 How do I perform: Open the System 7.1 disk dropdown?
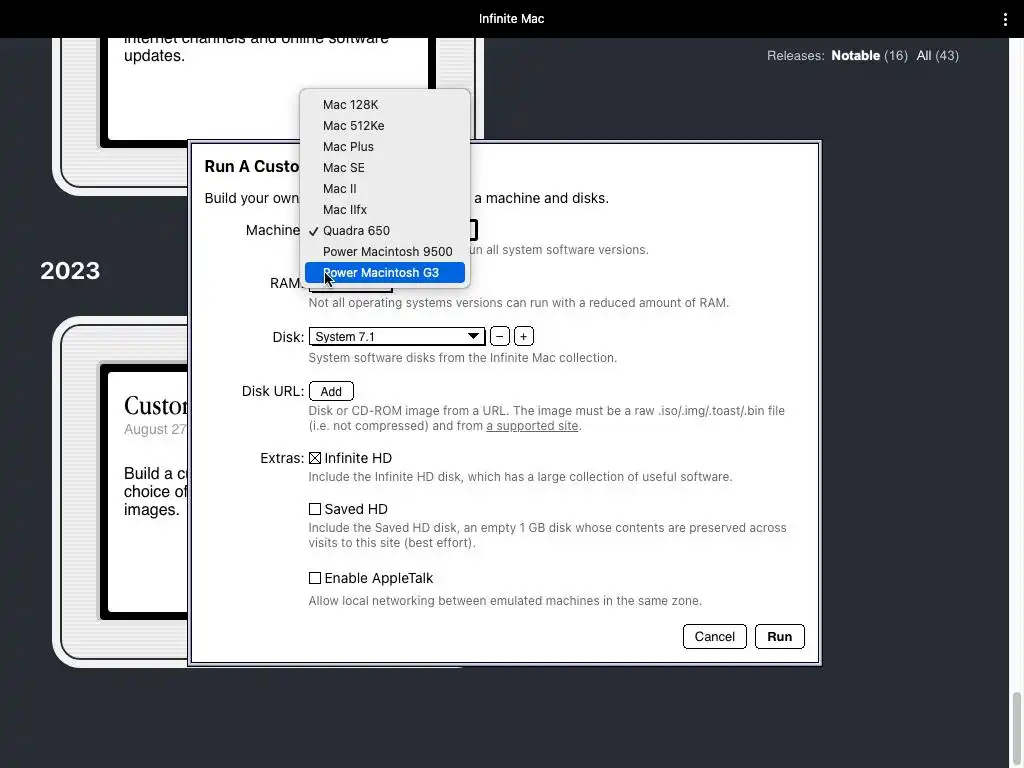(397, 336)
